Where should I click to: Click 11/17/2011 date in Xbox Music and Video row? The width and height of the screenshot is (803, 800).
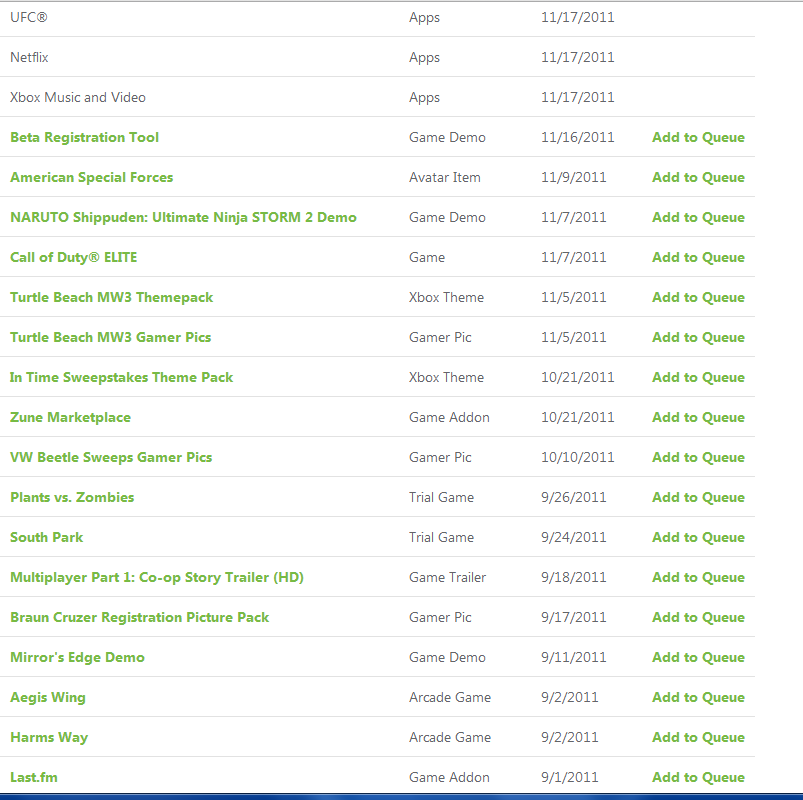pos(578,97)
